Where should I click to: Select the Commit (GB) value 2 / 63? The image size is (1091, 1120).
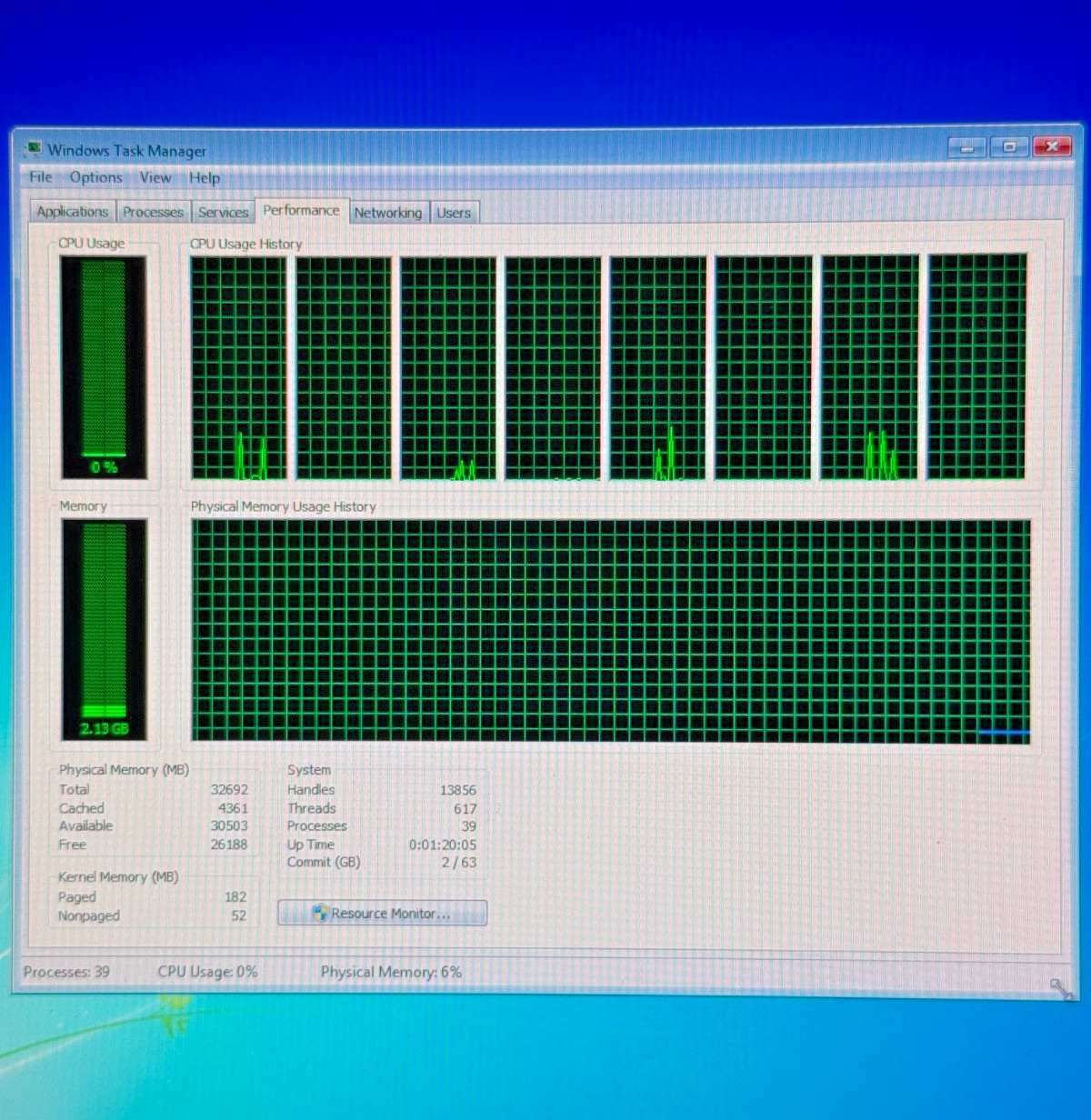(x=459, y=862)
